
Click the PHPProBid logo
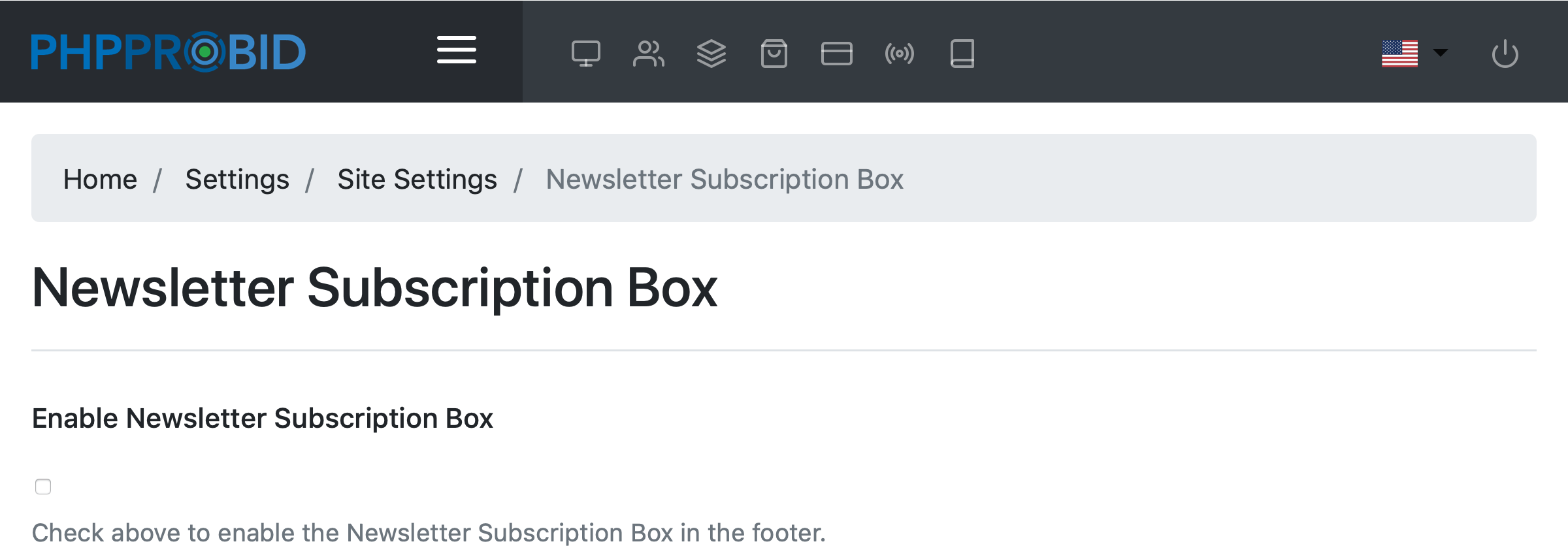tap(168, 52)
